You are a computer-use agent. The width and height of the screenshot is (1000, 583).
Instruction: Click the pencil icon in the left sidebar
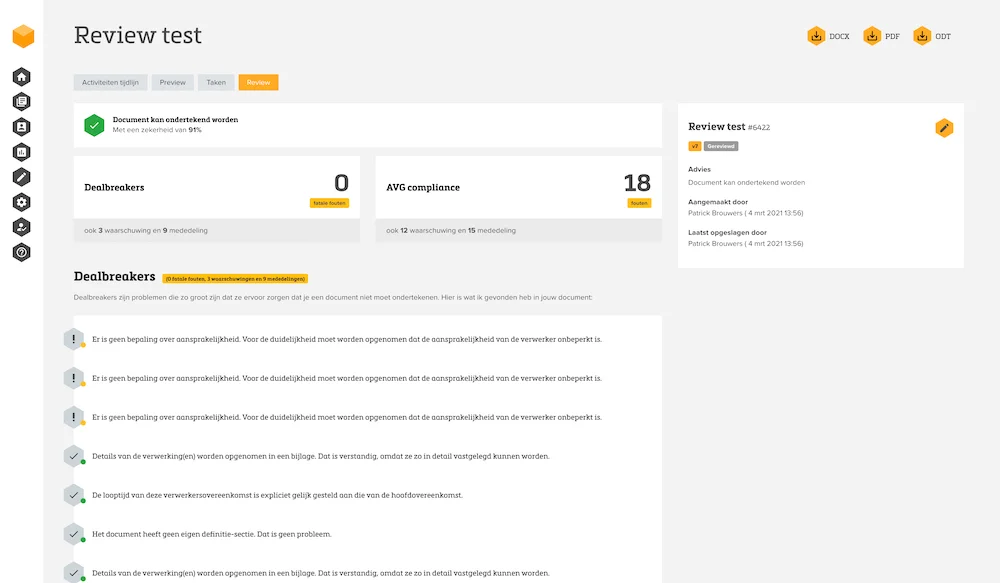[x=21, y=177]
